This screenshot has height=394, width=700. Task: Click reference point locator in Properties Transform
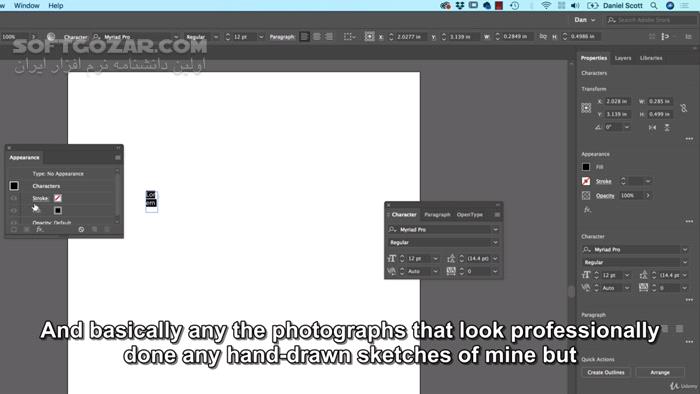pyautogui.click(x=586, y=108)
